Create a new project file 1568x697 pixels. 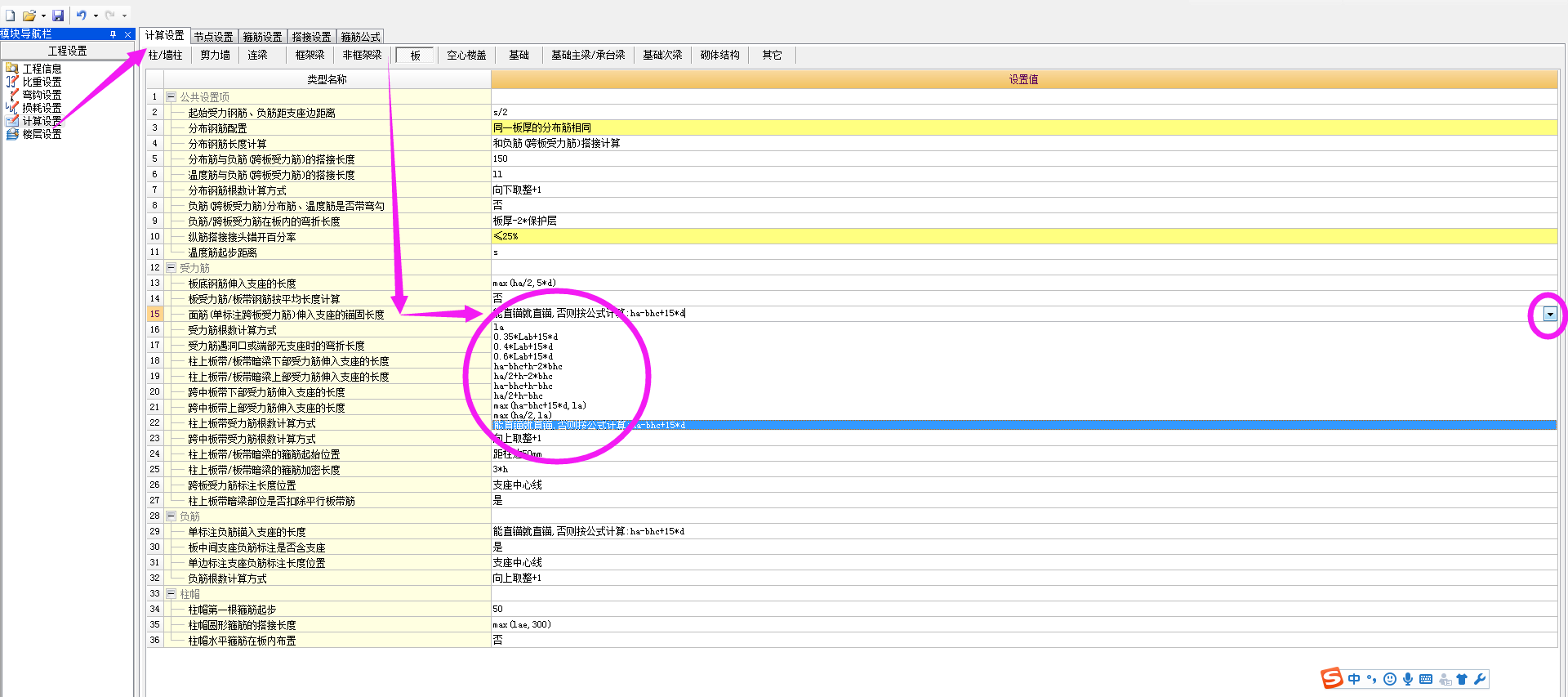[10, 16]
